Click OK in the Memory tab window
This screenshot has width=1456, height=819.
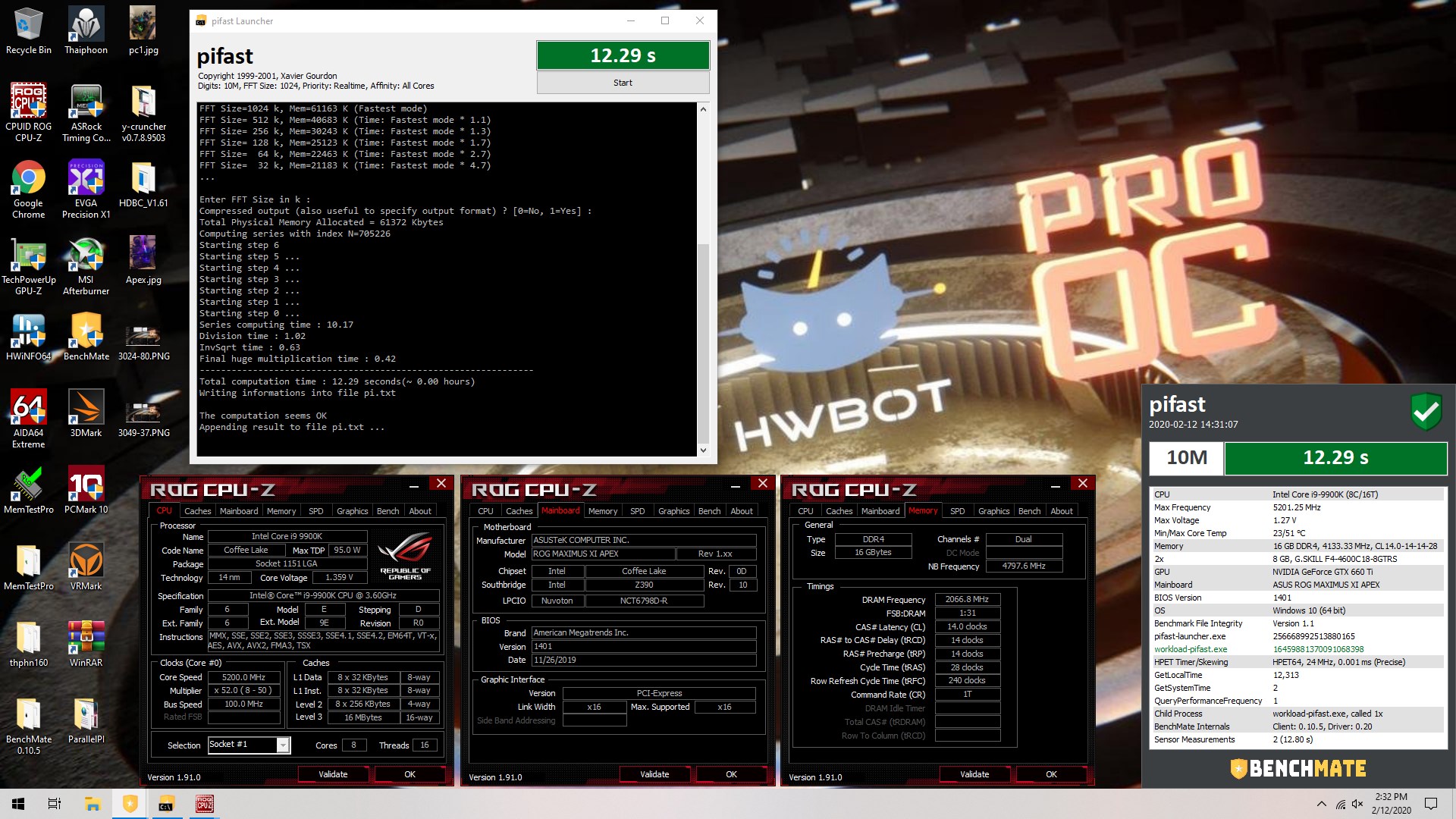[x=1051, y=774]
